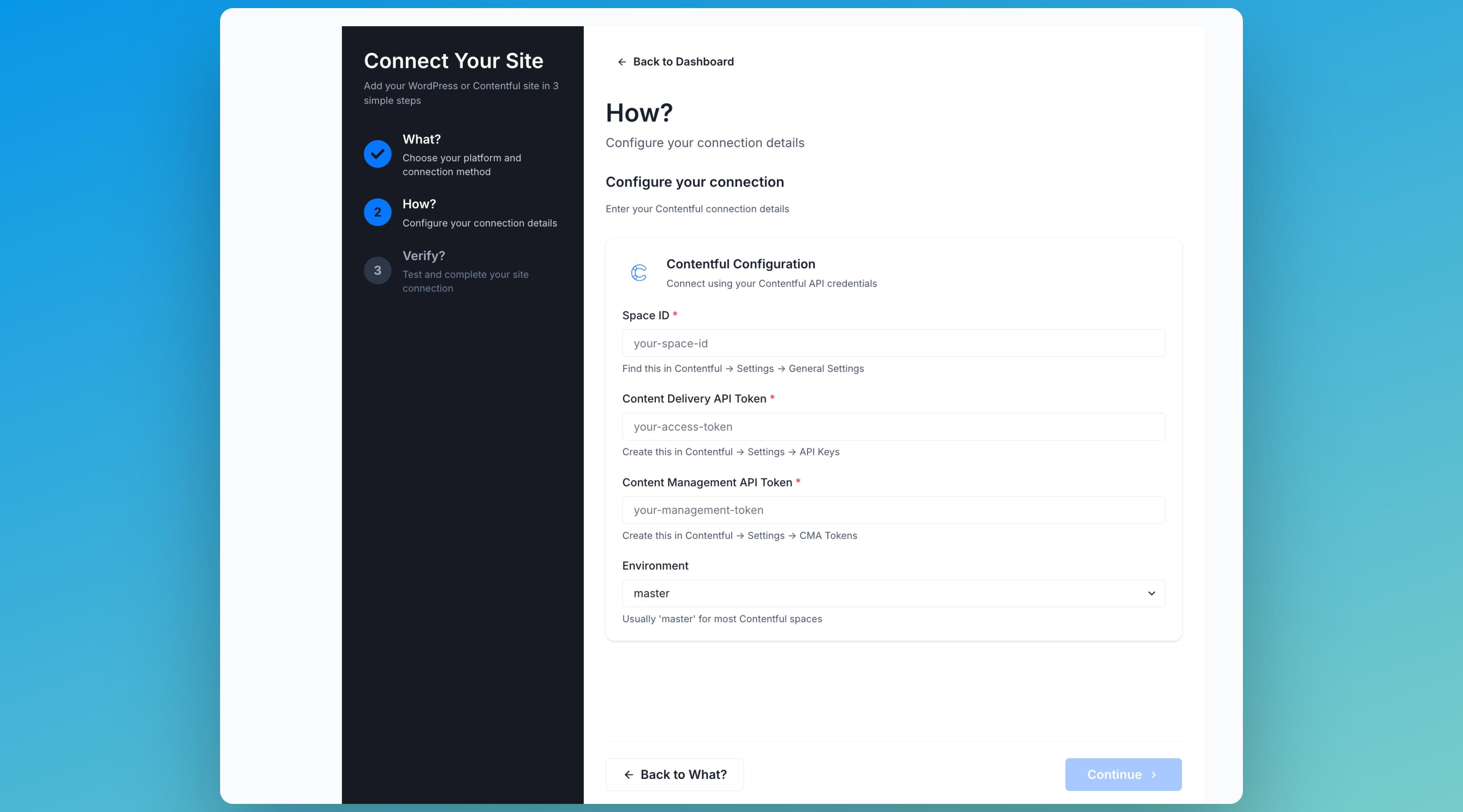Click the step 3 number badge
This screenshot has height=812, width=1463.
[377, 271]
